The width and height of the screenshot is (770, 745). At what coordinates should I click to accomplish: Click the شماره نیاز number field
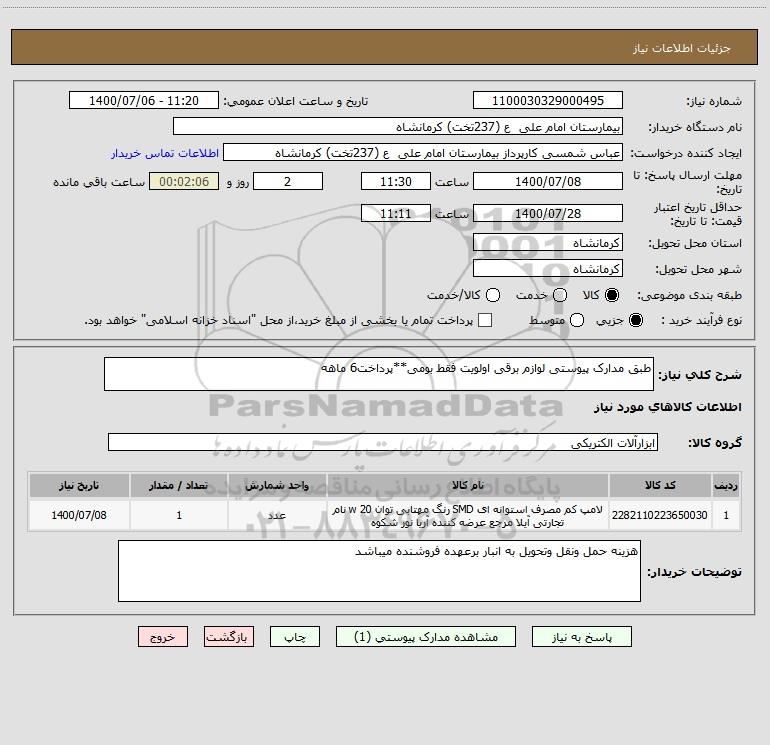[548, 101]
